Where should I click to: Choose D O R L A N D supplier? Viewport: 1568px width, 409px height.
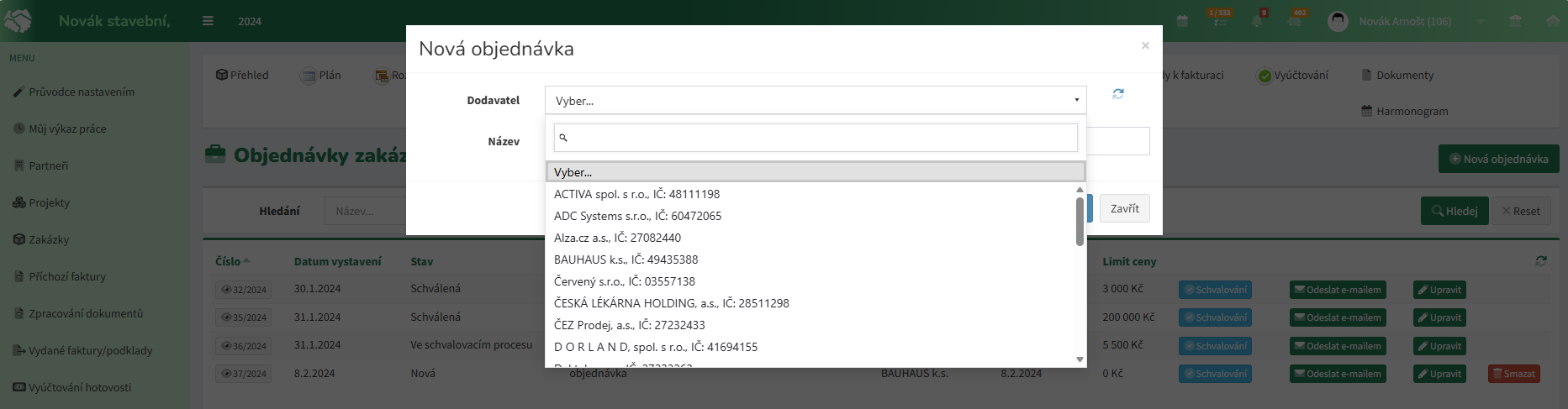click(810, 347)
